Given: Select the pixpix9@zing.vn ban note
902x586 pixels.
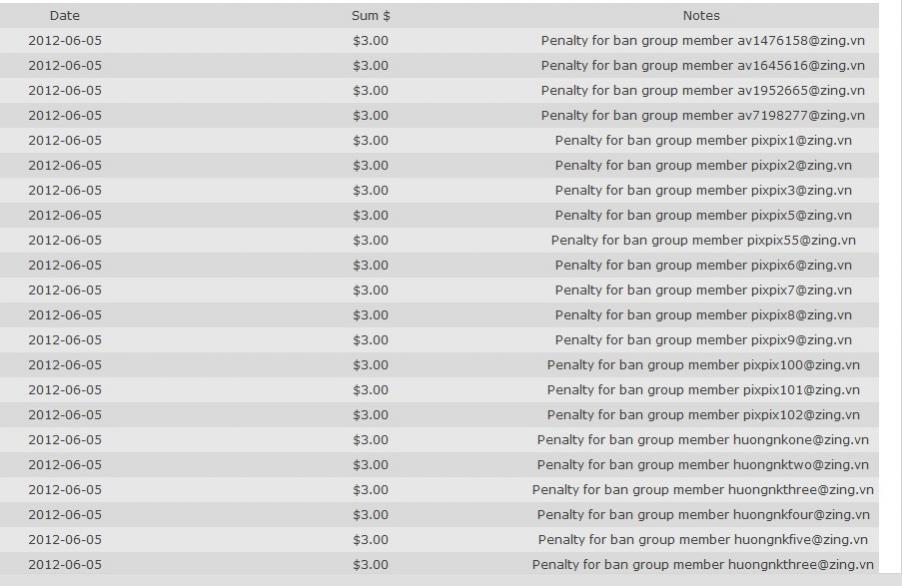Looking at the screenshot, I should (703, 340).
